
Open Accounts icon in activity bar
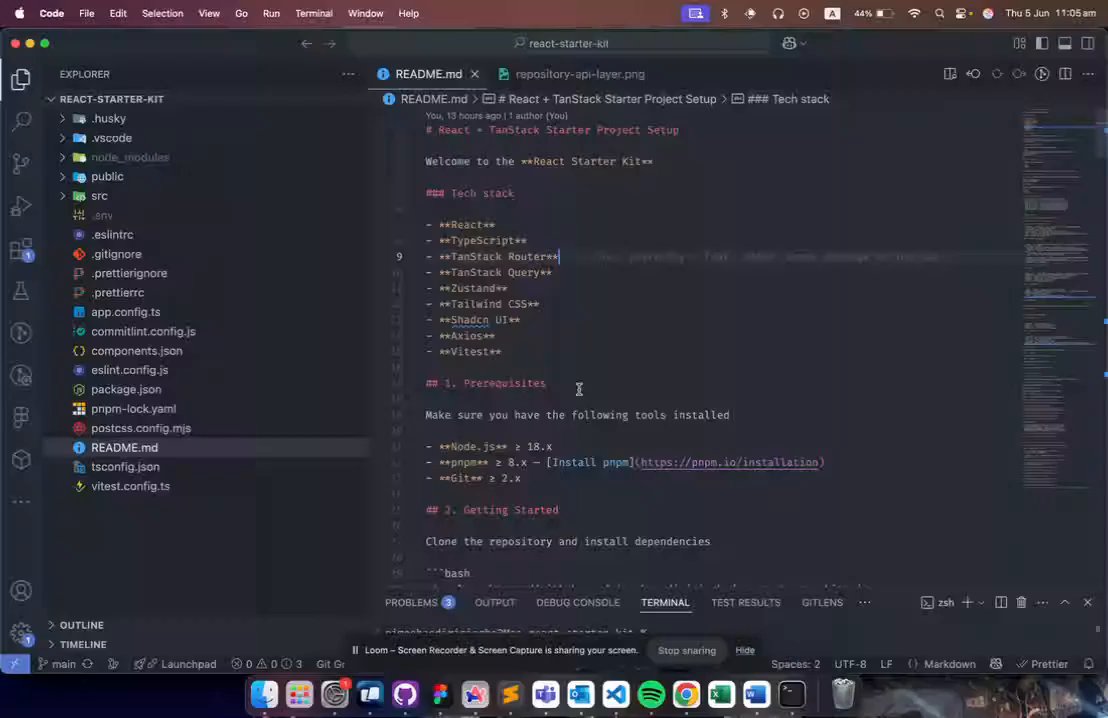[21, 590]
